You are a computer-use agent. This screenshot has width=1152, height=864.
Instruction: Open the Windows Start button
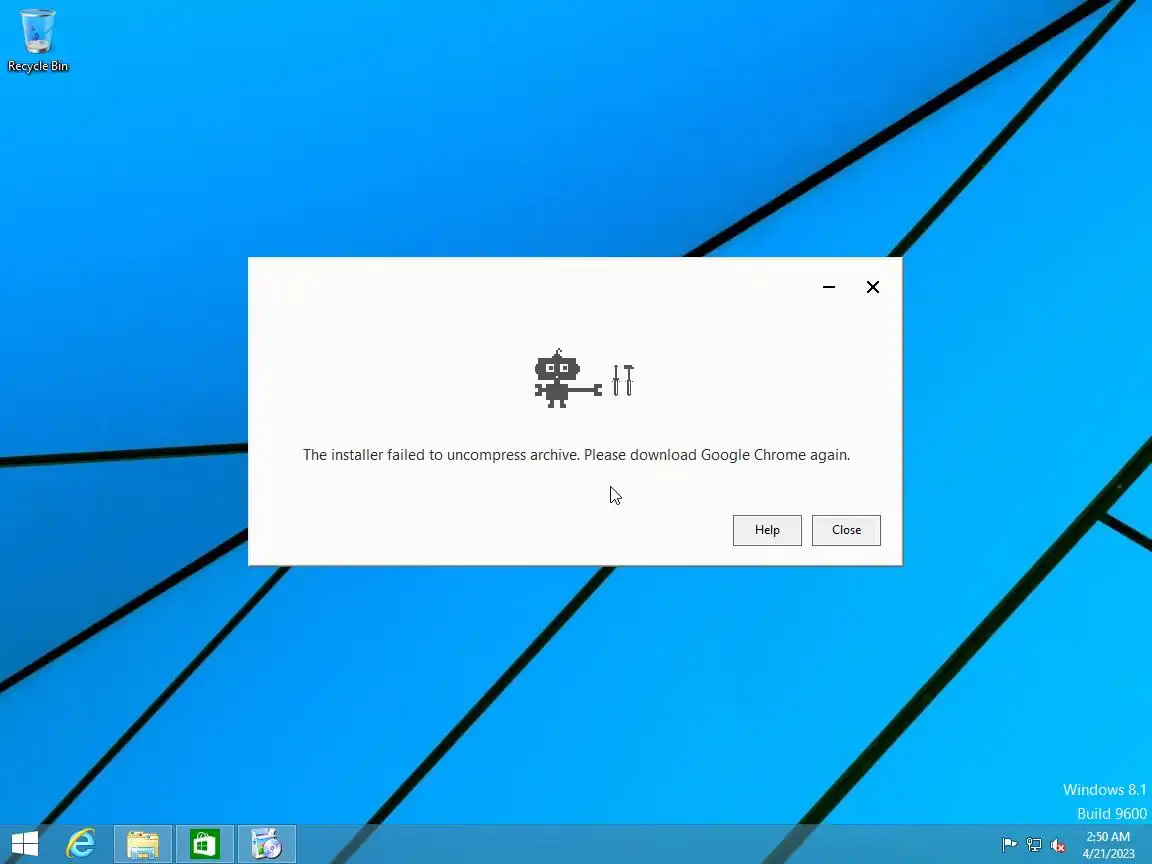pyautogui.click(x=24, y=844)
